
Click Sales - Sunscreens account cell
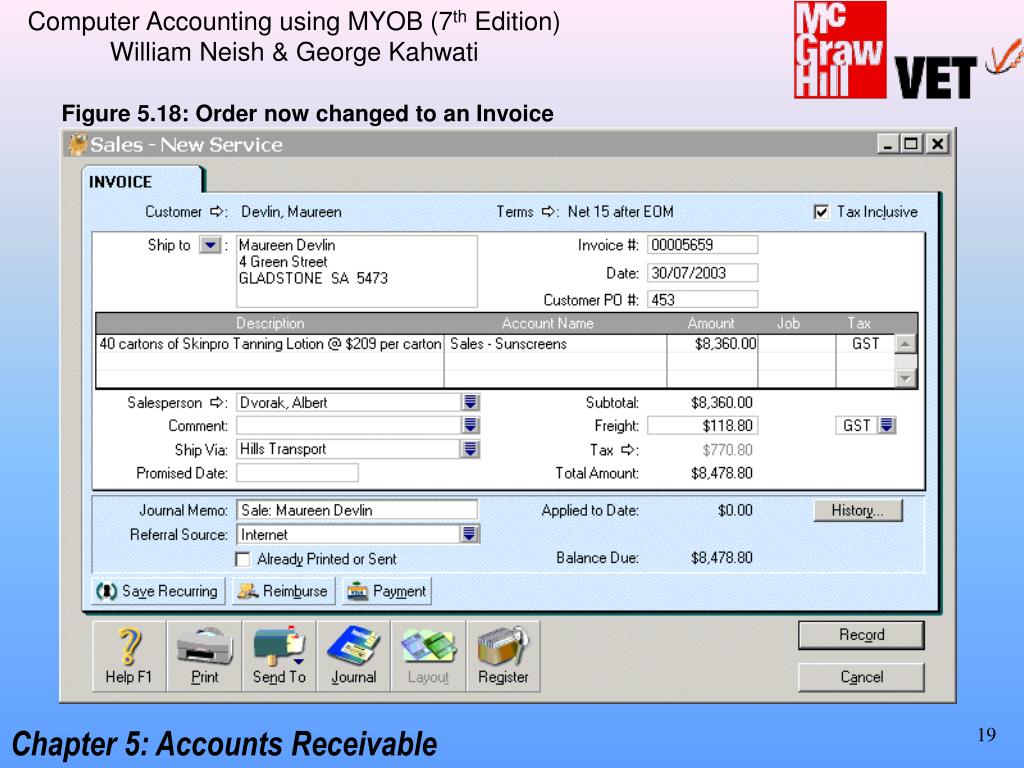555,344
